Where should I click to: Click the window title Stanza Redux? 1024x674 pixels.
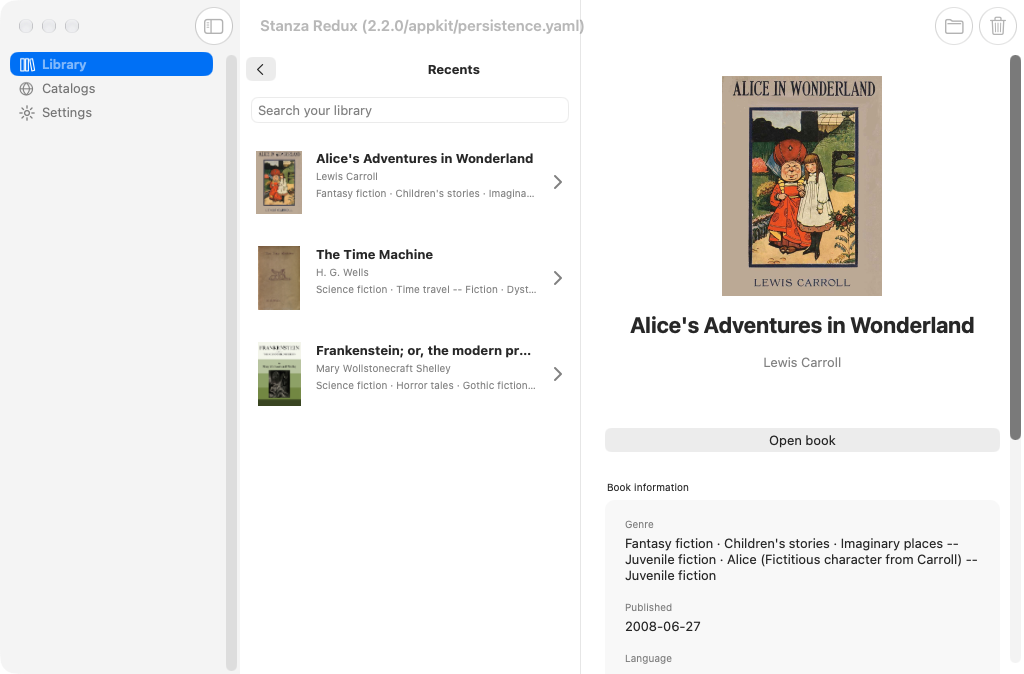pos(422,26)
